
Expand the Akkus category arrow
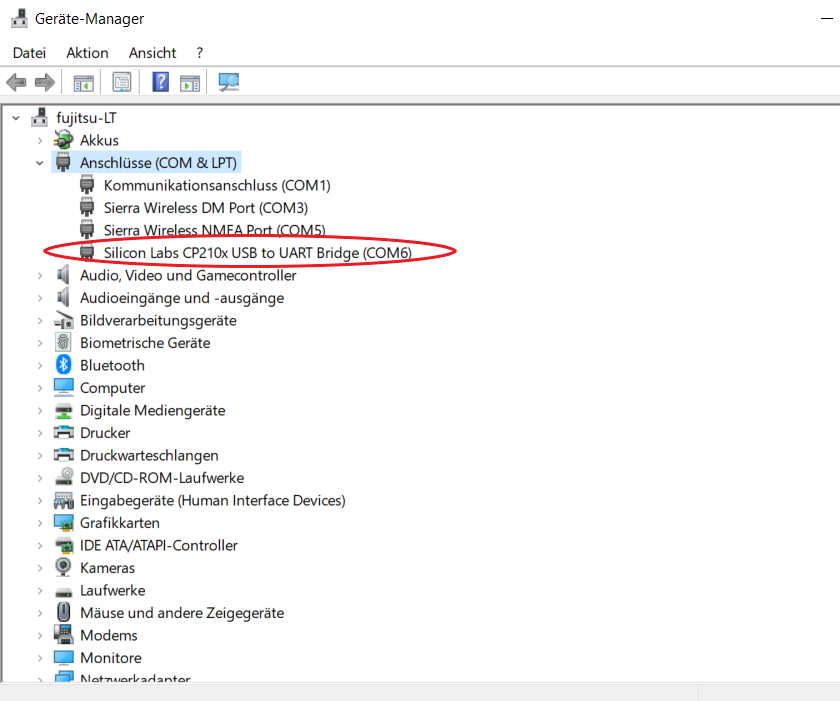[40, 140]
